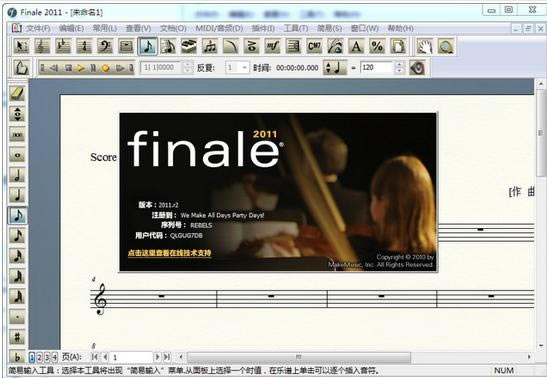Select the half note duration
Viewport: 547px width, 378px height.
click(17, 175)
